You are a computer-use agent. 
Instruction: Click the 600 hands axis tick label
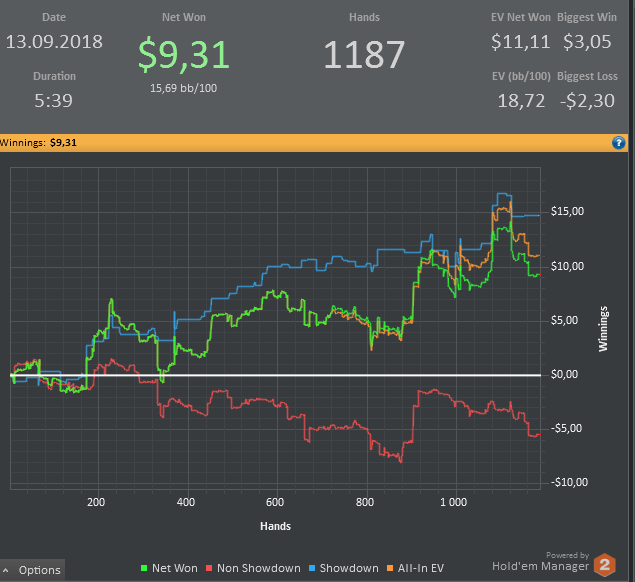275,502
